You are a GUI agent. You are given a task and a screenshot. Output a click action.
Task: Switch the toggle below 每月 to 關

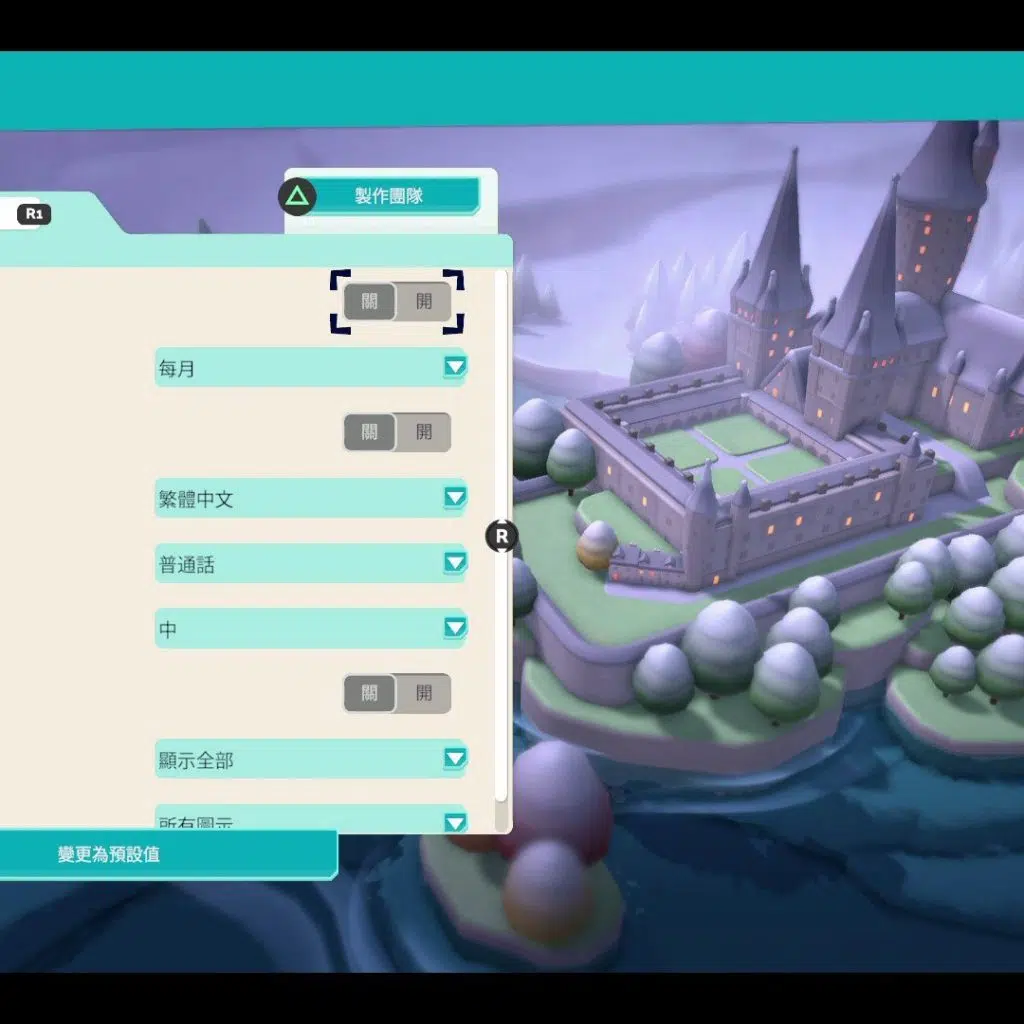coord(370,432)
